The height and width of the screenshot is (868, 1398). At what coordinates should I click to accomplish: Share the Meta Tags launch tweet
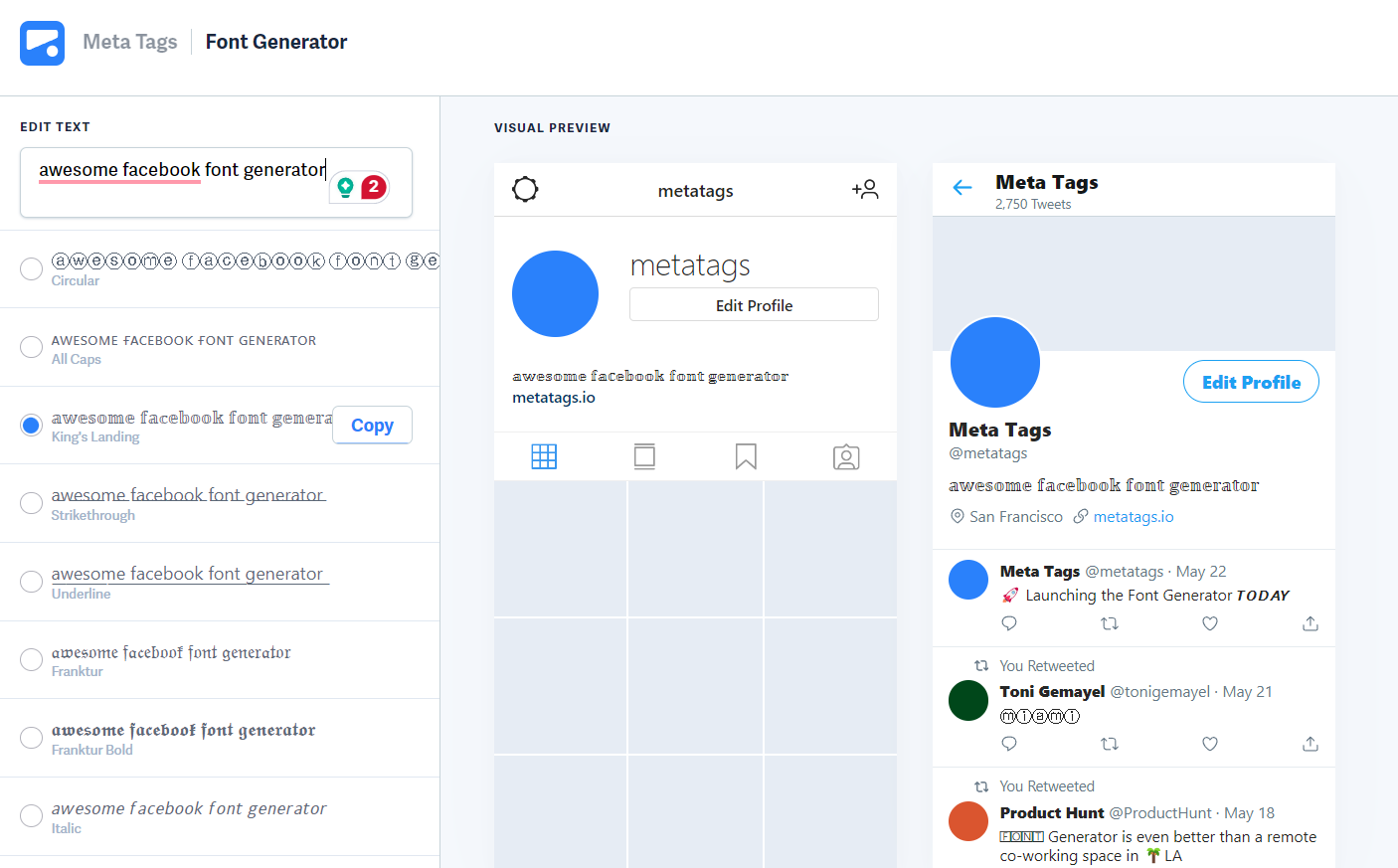(x=1311, y=623)
